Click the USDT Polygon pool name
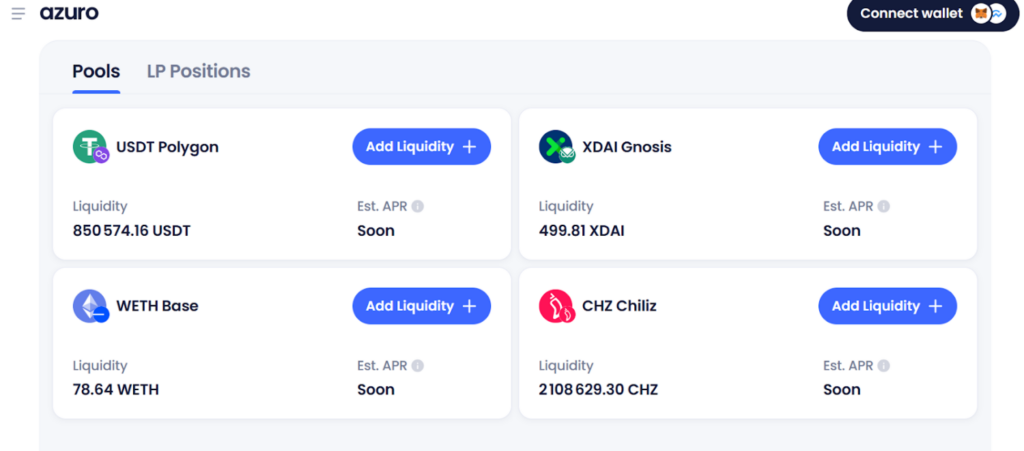This screenshot has height=451, width=1024. 167,147
